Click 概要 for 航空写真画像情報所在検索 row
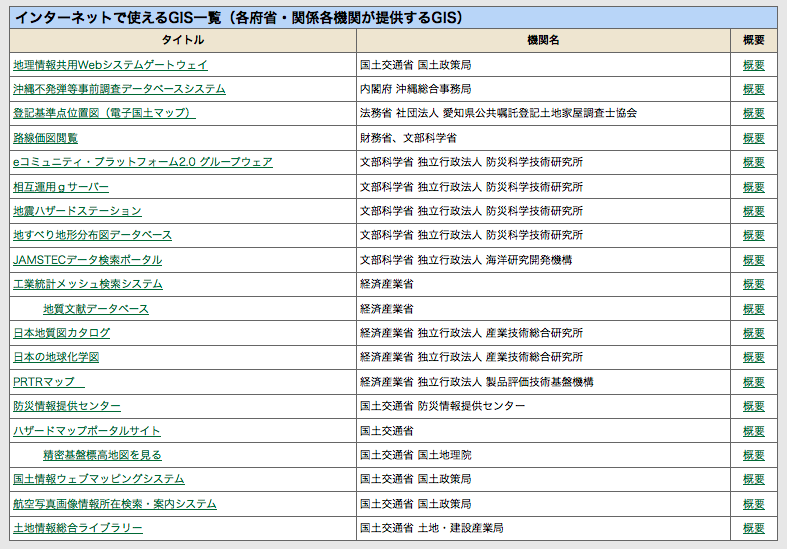This screenshot has height=549, width=787. (754, 504)
